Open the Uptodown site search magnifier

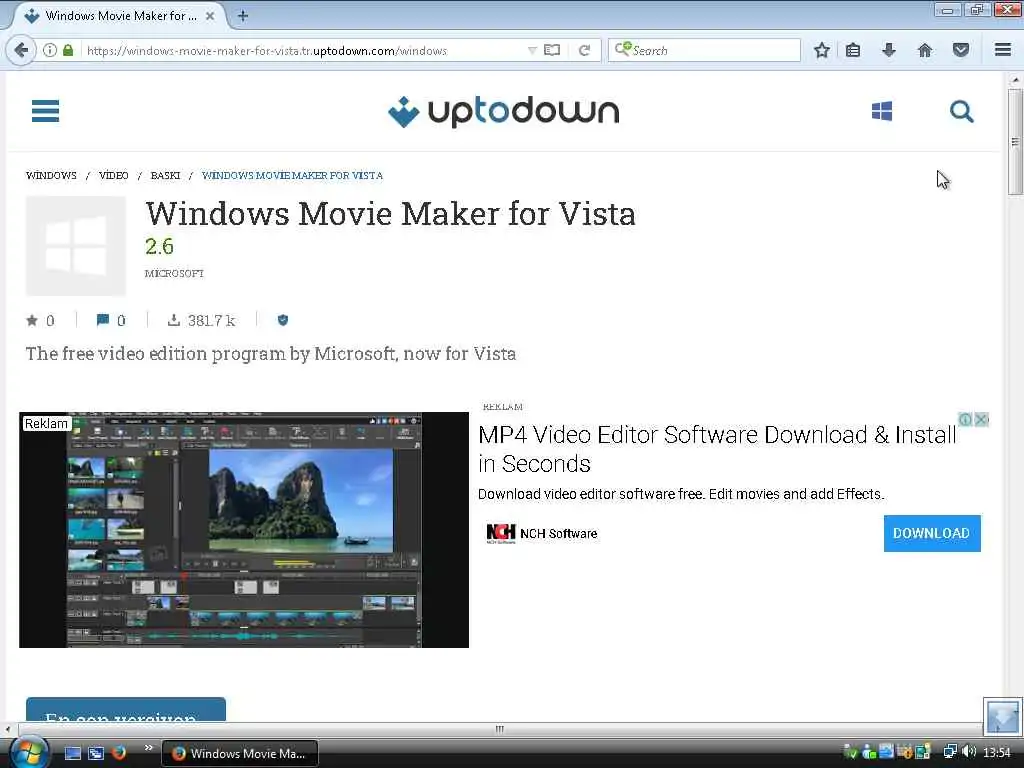pos(961,111)
